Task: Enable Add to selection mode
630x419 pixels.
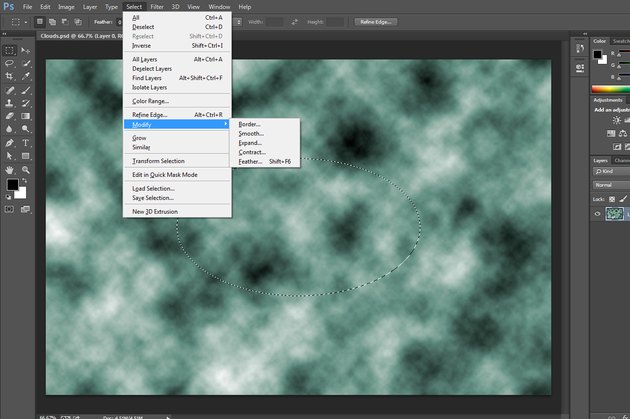Action: (x=52, y=22)
